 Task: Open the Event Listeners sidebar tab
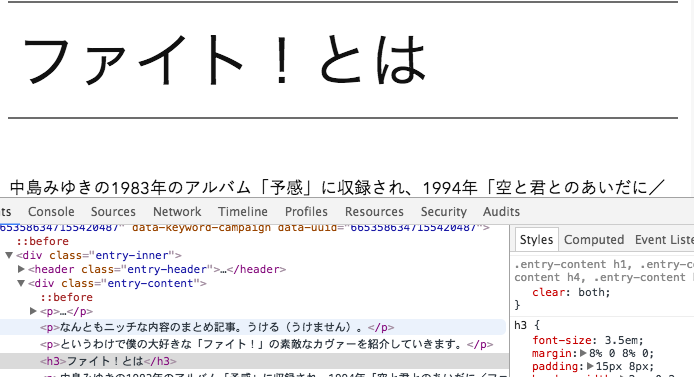664,239
